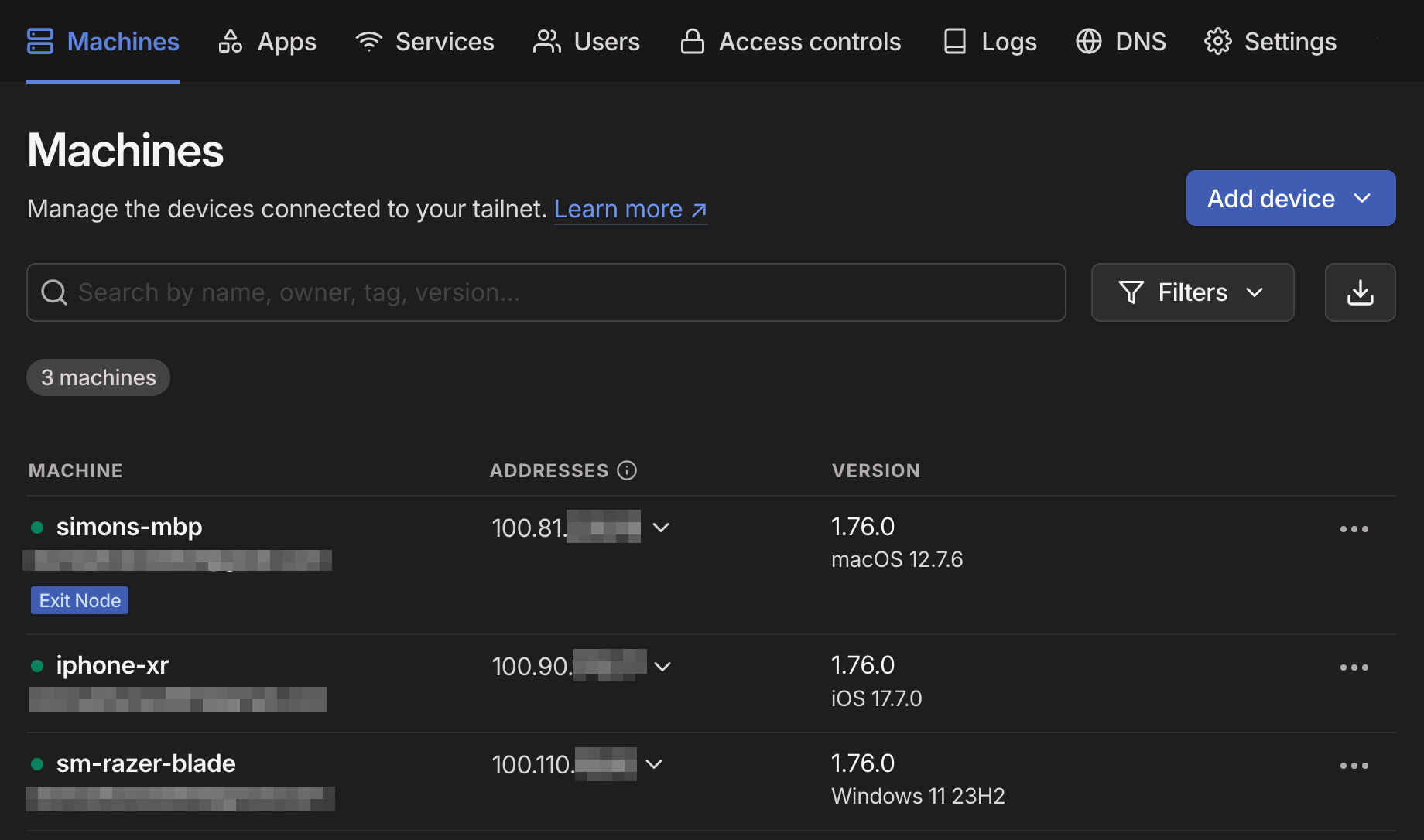This screenshot has height=840, width=1424.
Task: Open the three-dot menu for iphone-xr
Action: 1354,668
